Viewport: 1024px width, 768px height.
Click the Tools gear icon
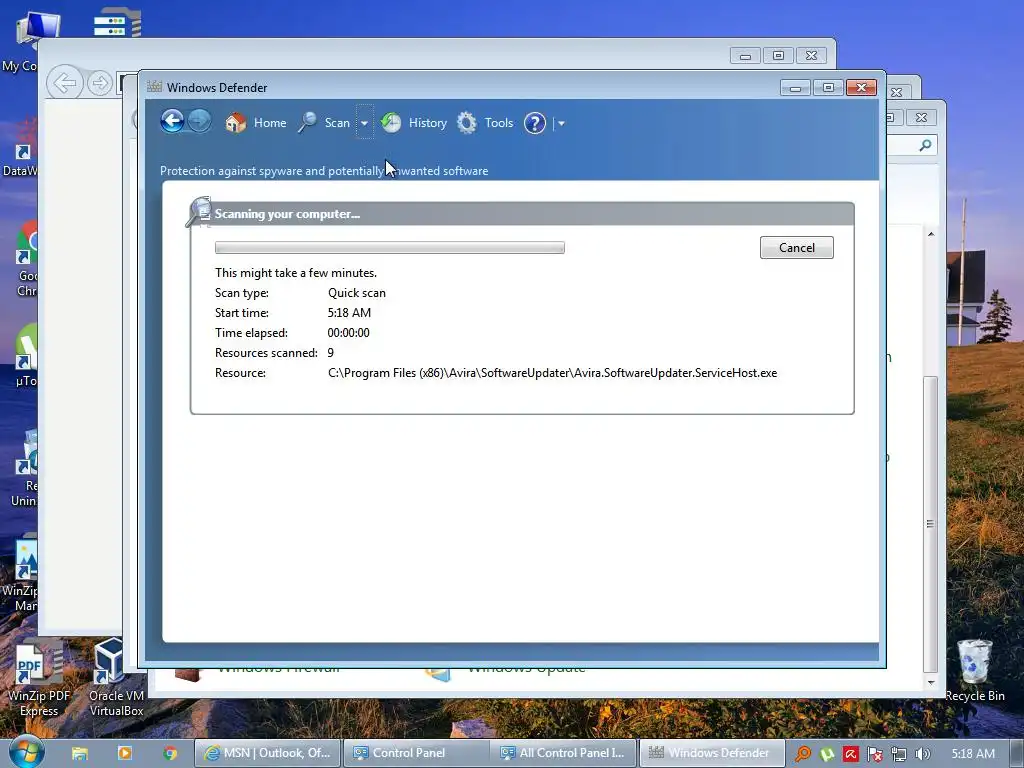467,123
